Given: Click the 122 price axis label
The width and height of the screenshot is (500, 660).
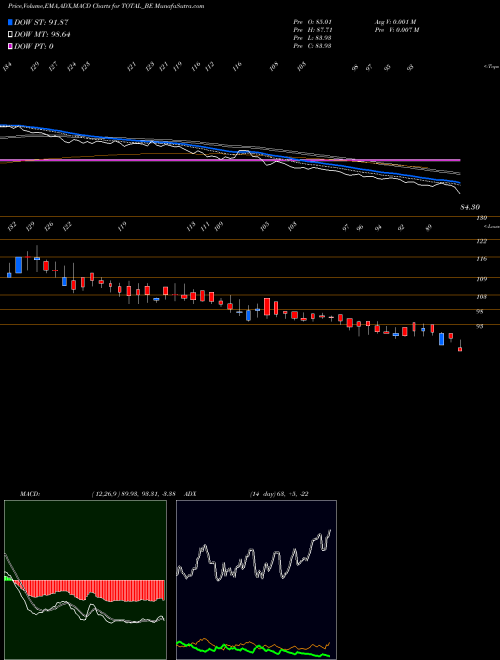Looking at the screenshot, I should point(481,241).
